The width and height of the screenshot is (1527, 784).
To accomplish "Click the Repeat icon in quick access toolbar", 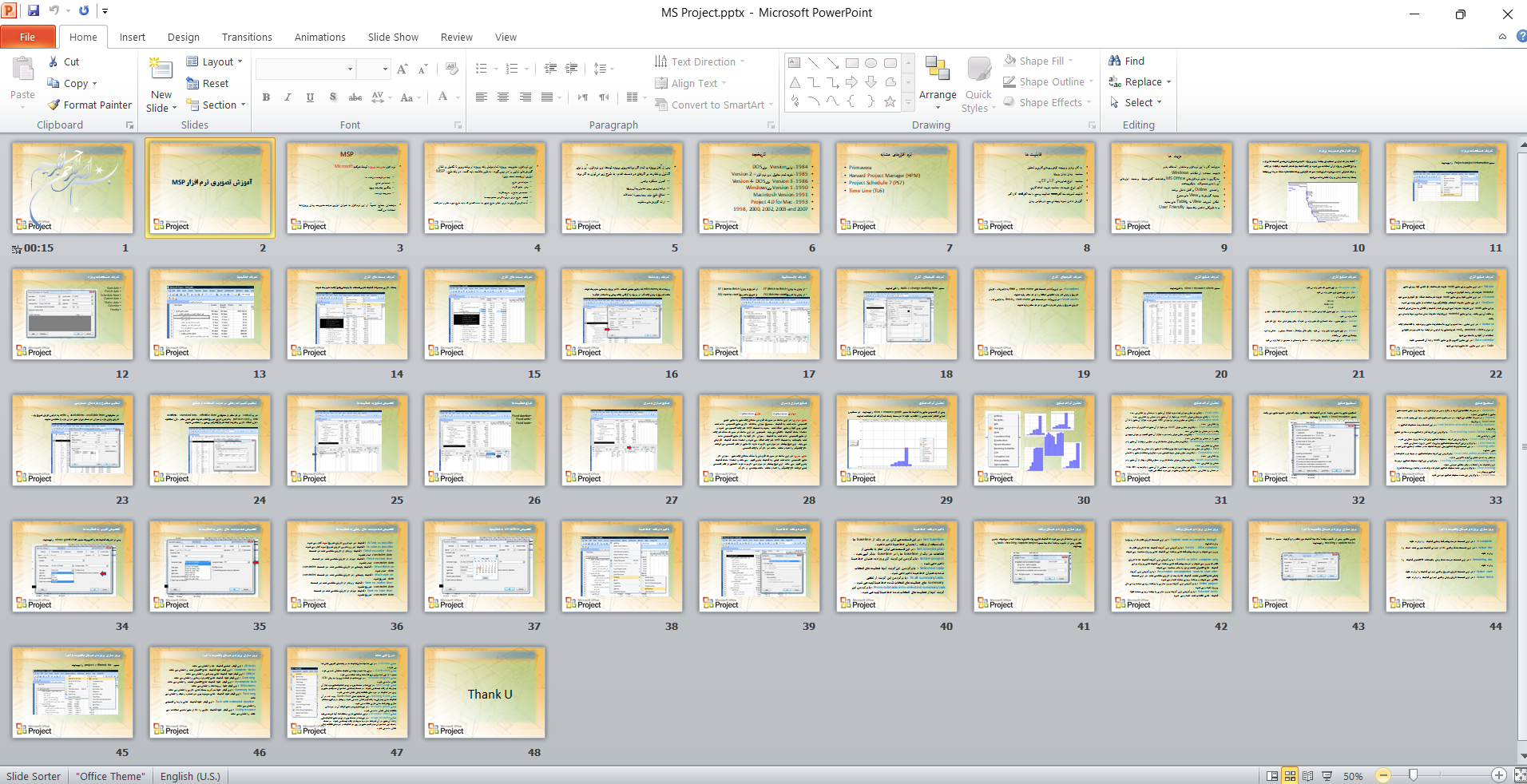I will [x=84, y=11].
